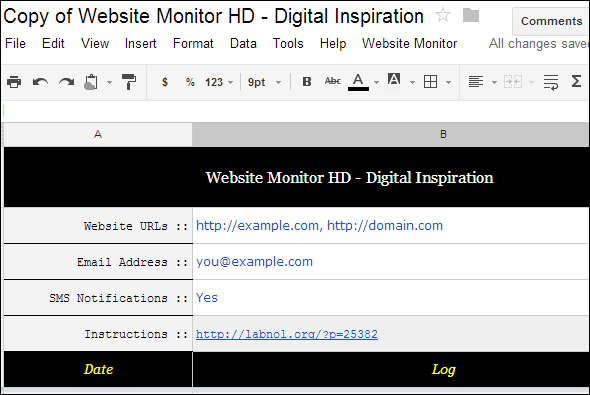Click the horizontal align icon
The image size is (590, 395).
[x=476, y=82]
